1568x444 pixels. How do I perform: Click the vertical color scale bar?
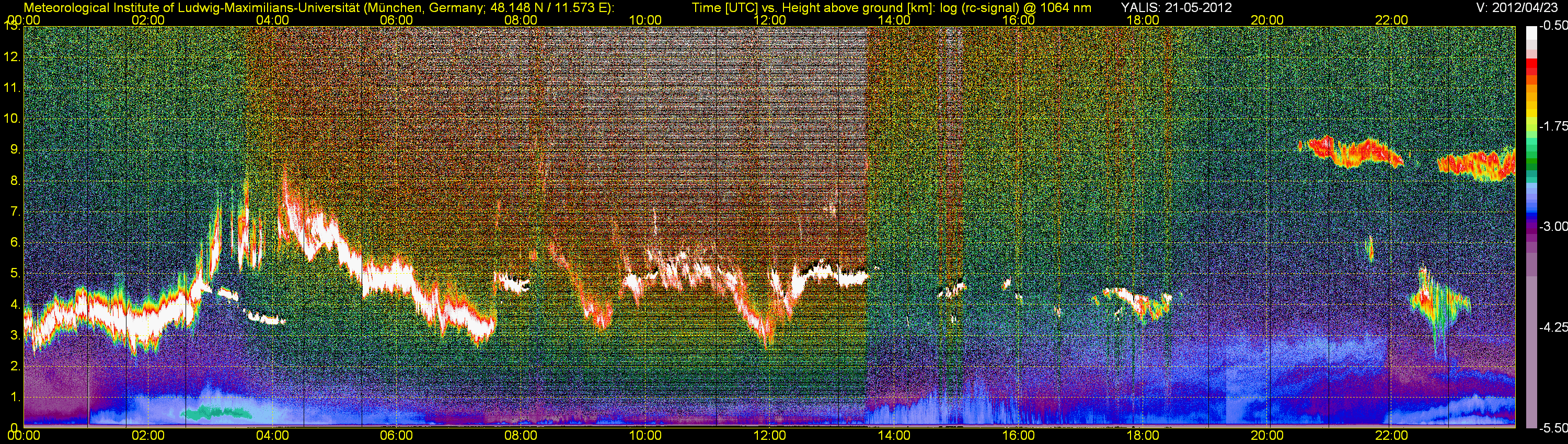[1531, 227]
